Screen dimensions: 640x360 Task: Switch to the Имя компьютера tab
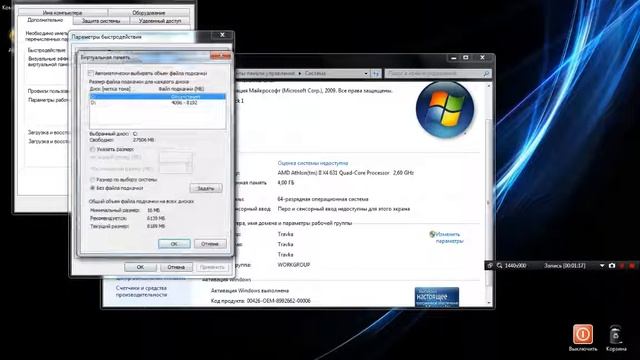(62, 13)
